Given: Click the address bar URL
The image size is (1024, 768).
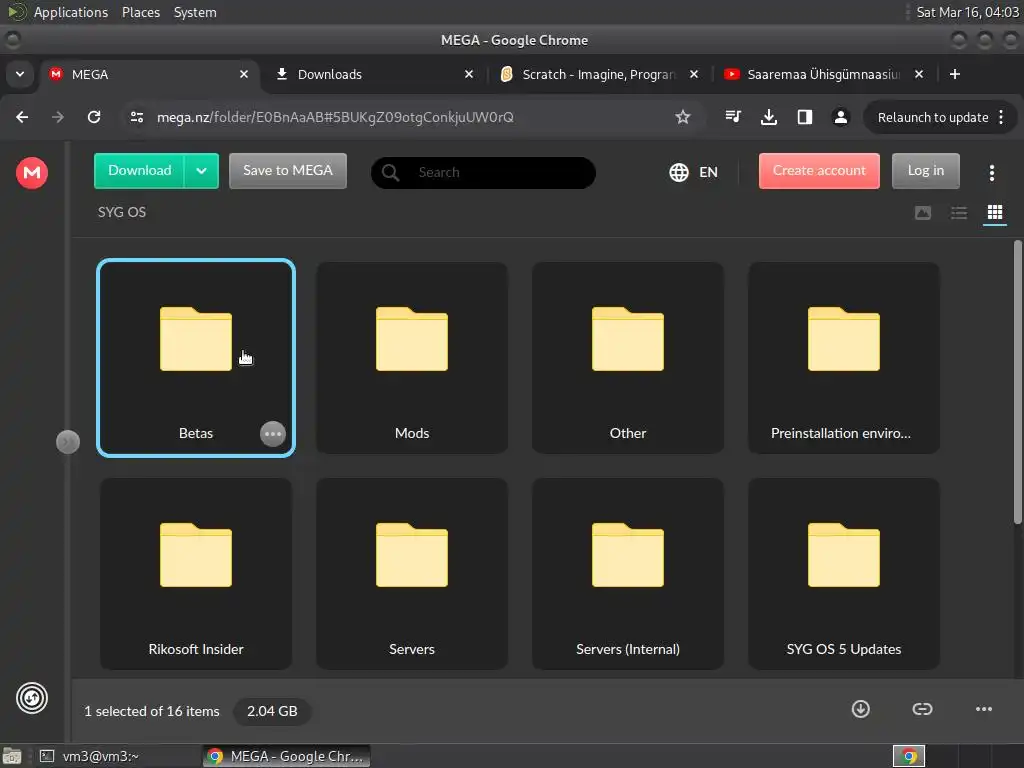Looking at the screenshot, I should (x=335, y=118).
